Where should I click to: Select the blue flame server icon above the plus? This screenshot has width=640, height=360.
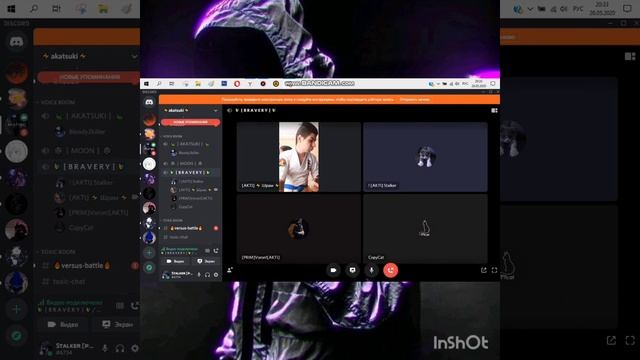149,238
